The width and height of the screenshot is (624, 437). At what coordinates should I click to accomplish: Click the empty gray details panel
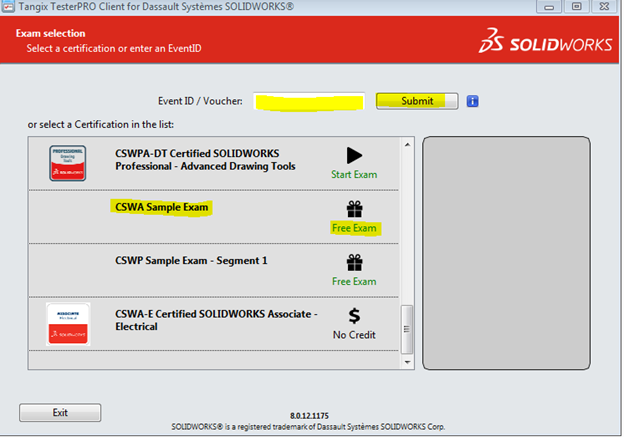506,253
